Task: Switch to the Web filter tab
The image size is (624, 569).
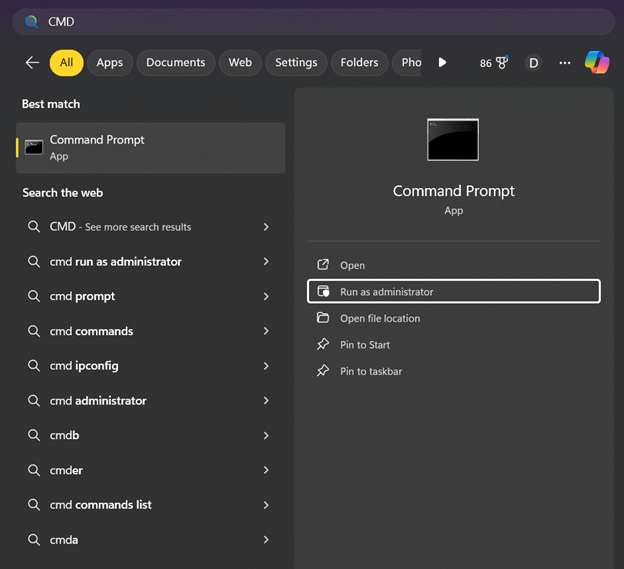Action: (x=240, y=62)
